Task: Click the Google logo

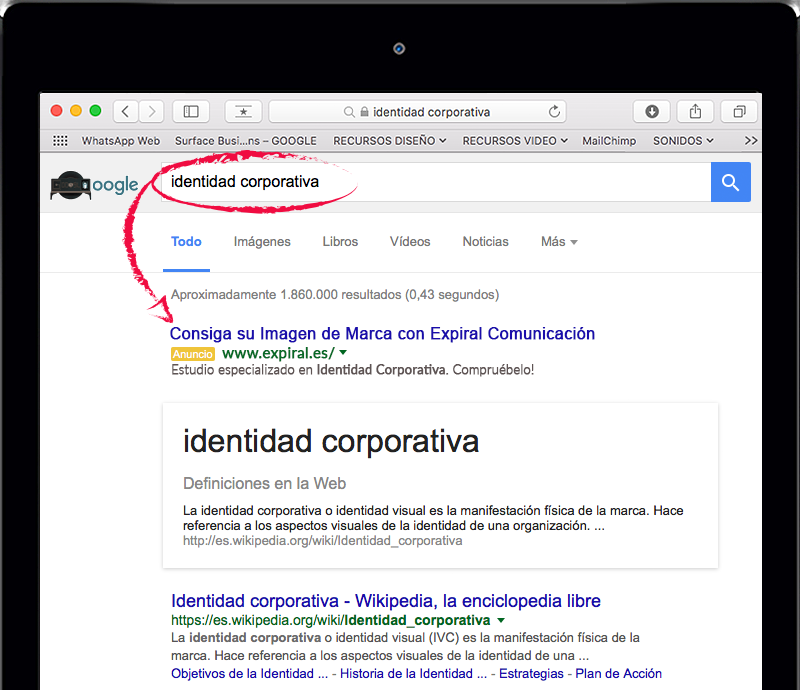Action: click(x=94, y=185)
